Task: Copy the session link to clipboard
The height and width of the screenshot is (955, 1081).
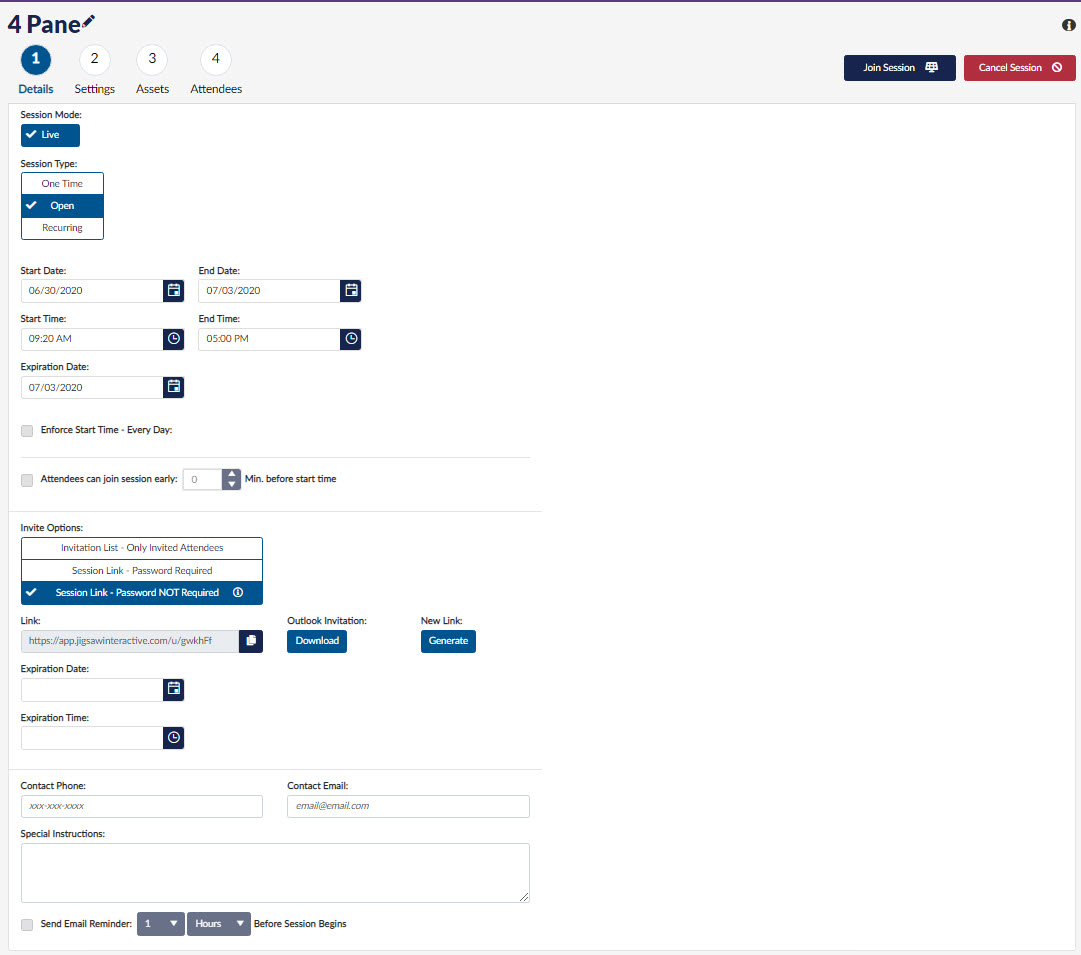Action: (251, 641)
